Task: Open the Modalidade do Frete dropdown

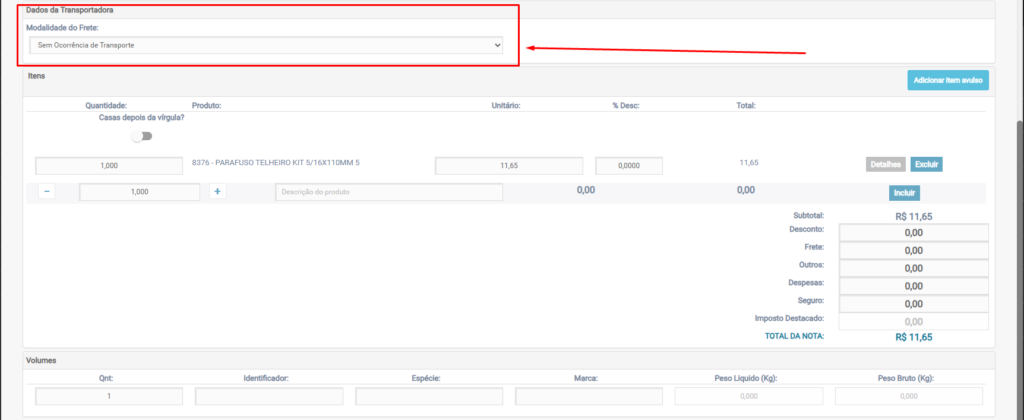Action: [265, 46]
